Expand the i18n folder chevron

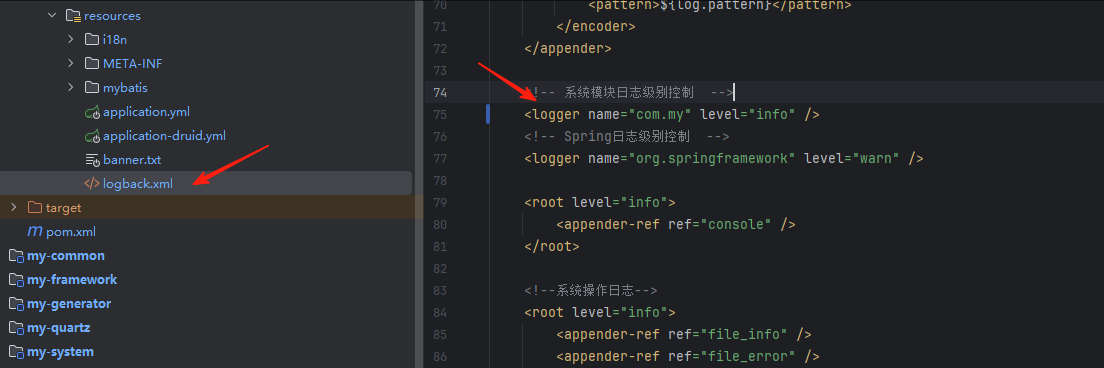[x=71, y=39]
